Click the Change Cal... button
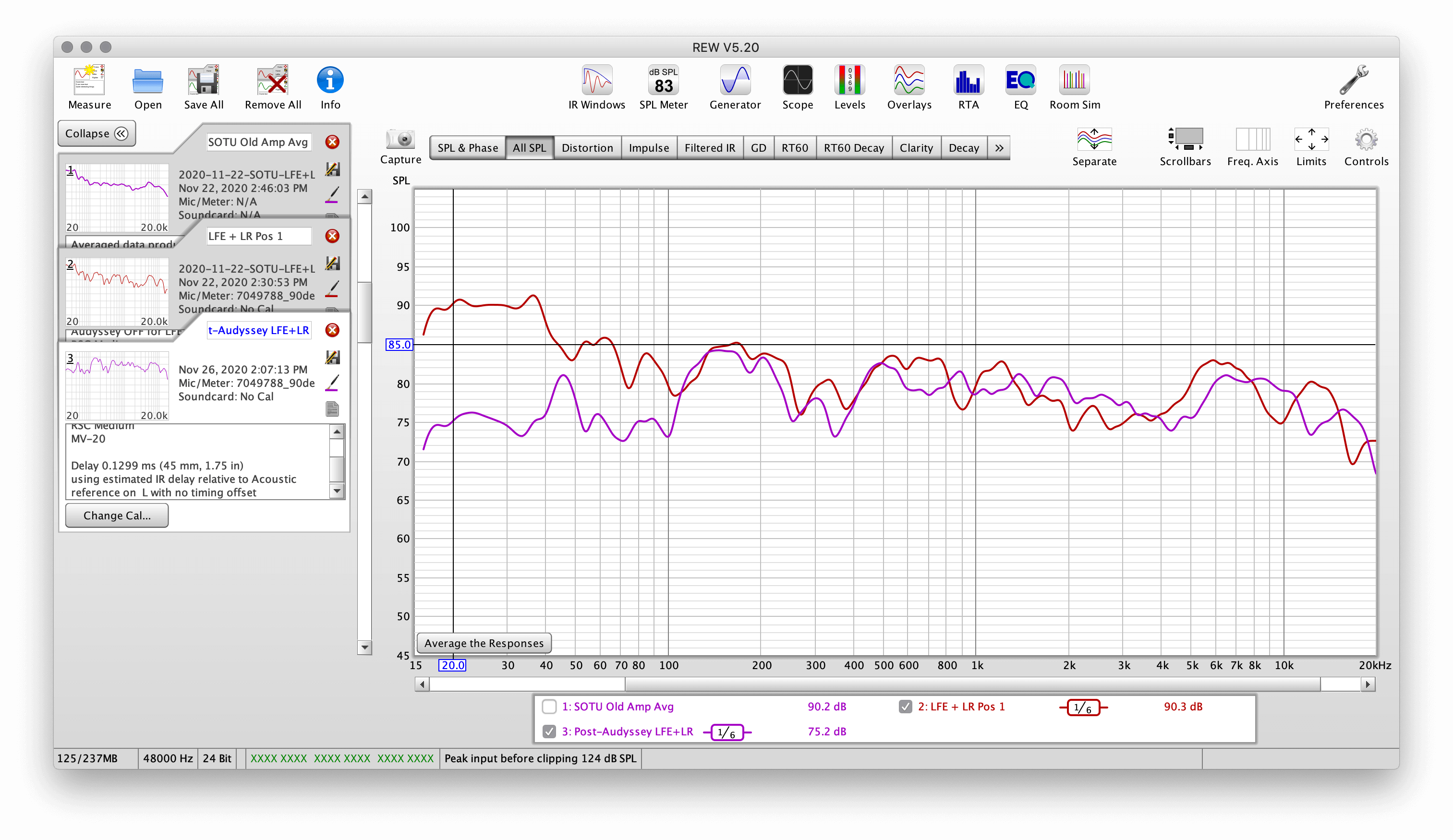 117,516
